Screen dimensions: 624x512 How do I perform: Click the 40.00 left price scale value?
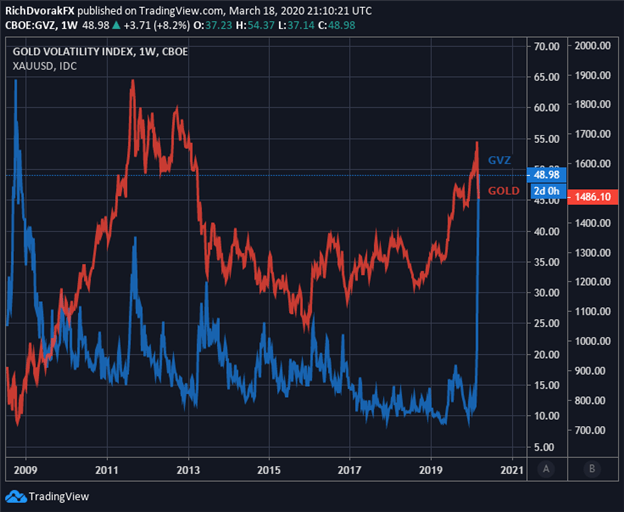[546, 232]
